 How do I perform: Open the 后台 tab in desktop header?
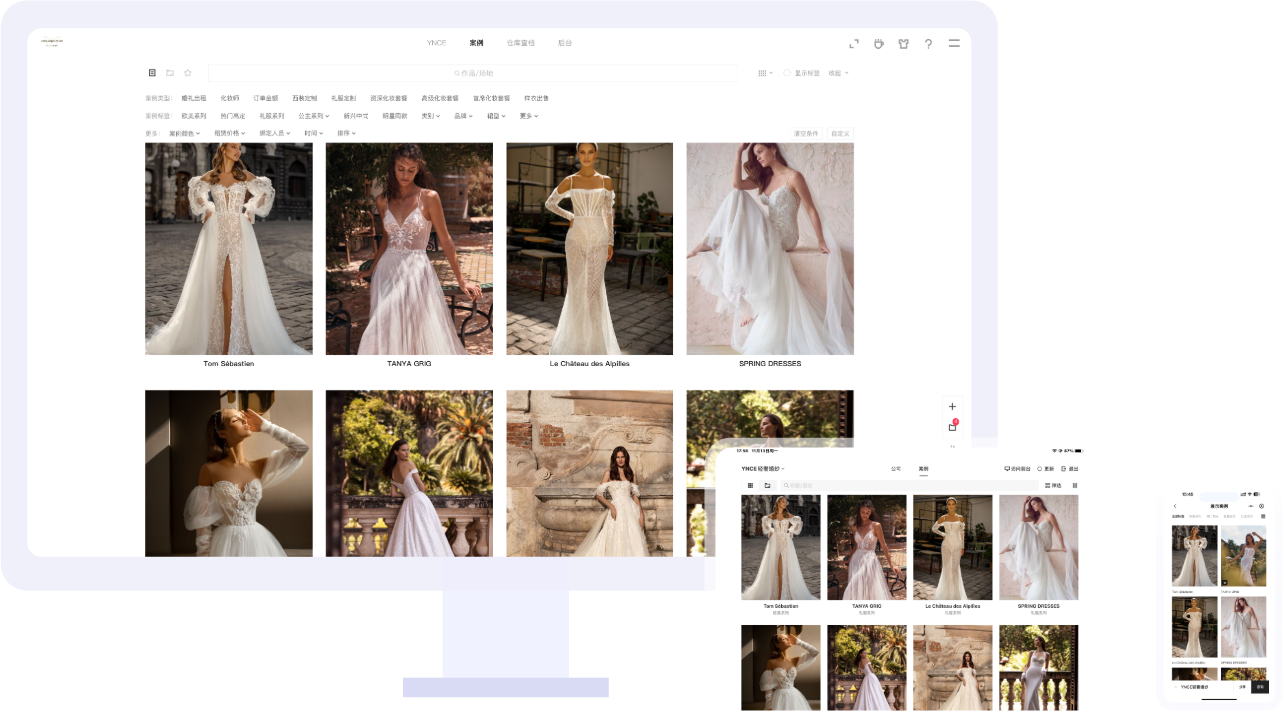[x=565, y=44]
